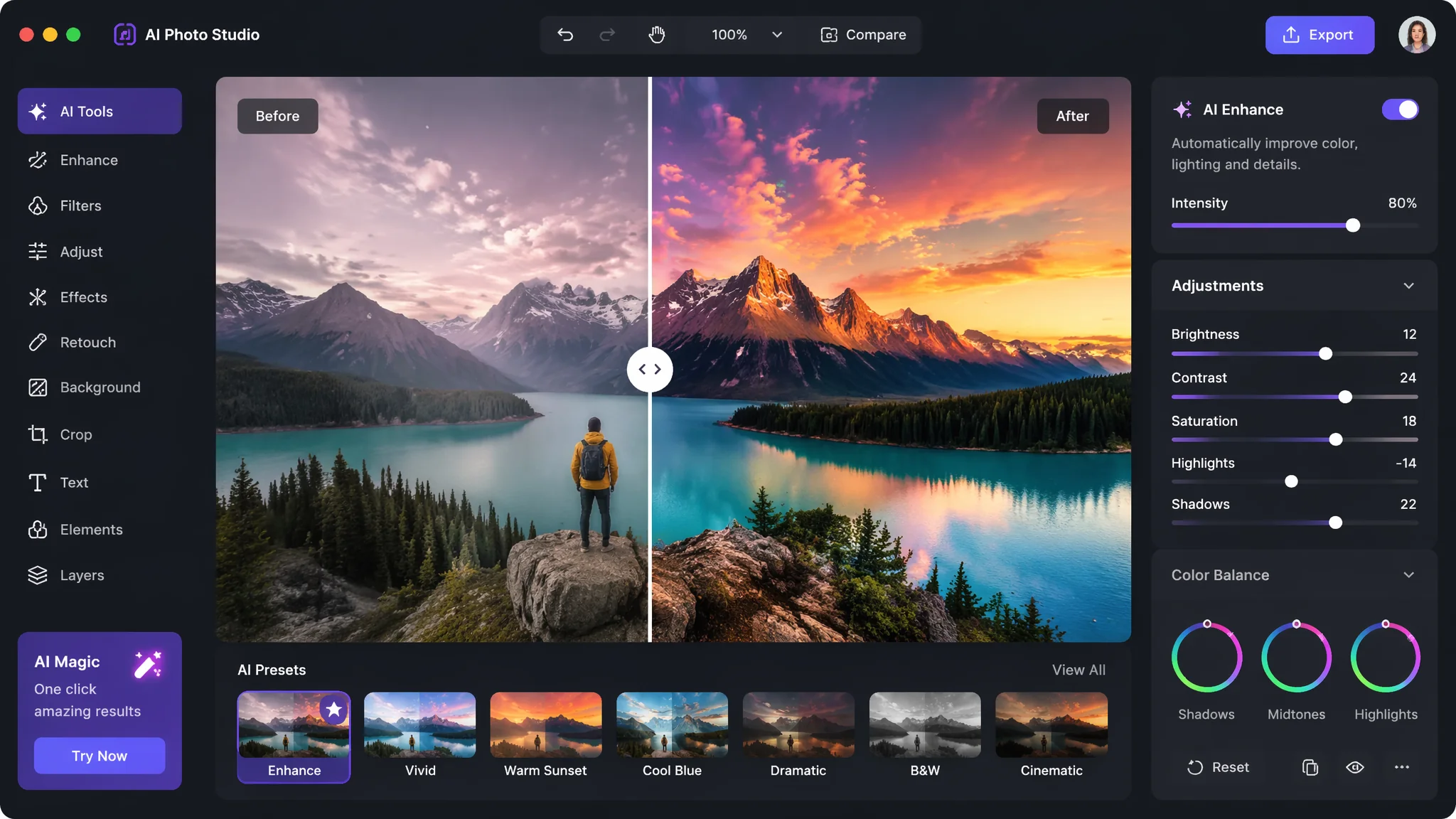Click the Reset button

tap(1218, 767)
